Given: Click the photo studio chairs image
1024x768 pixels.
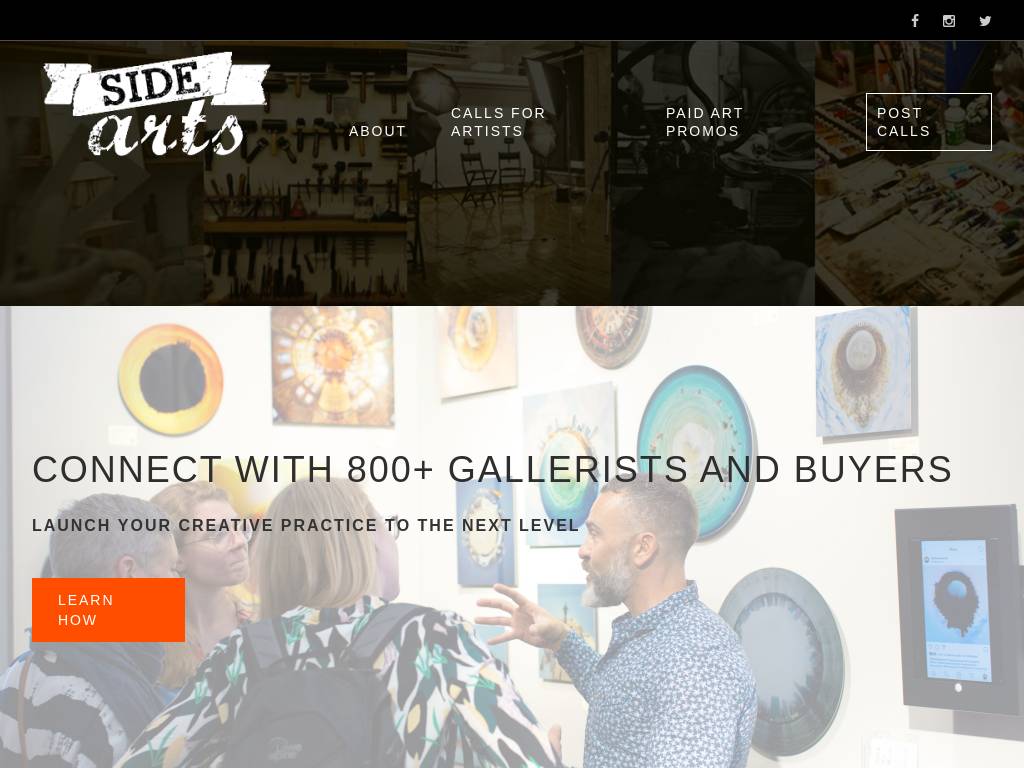Looking at the screenshot, I should 509,173.
